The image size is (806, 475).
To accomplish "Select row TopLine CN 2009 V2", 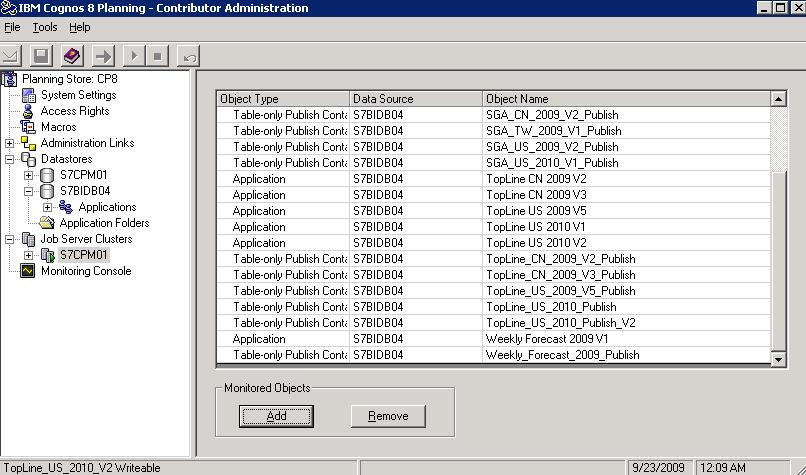I will click(x=493, y=179).
